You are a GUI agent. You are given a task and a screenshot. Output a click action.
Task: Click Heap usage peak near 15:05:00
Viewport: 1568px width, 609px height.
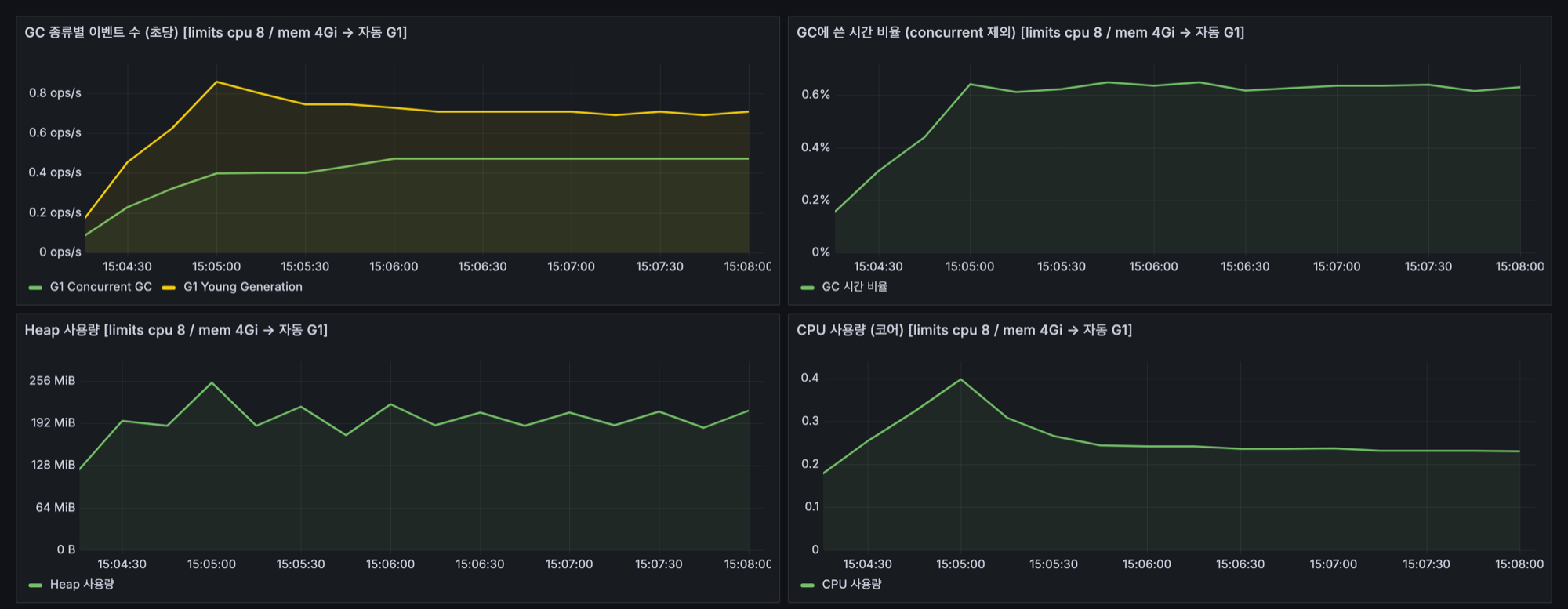pos(212,382)
